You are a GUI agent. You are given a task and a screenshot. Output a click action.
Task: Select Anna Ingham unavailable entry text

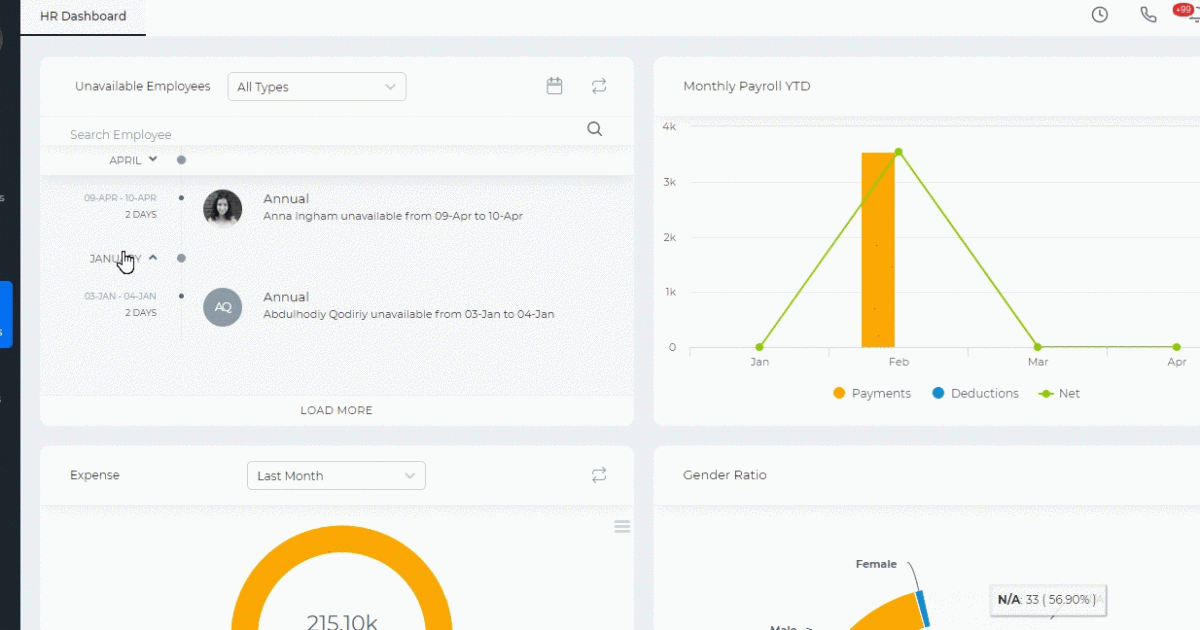(x=393, y=216)
